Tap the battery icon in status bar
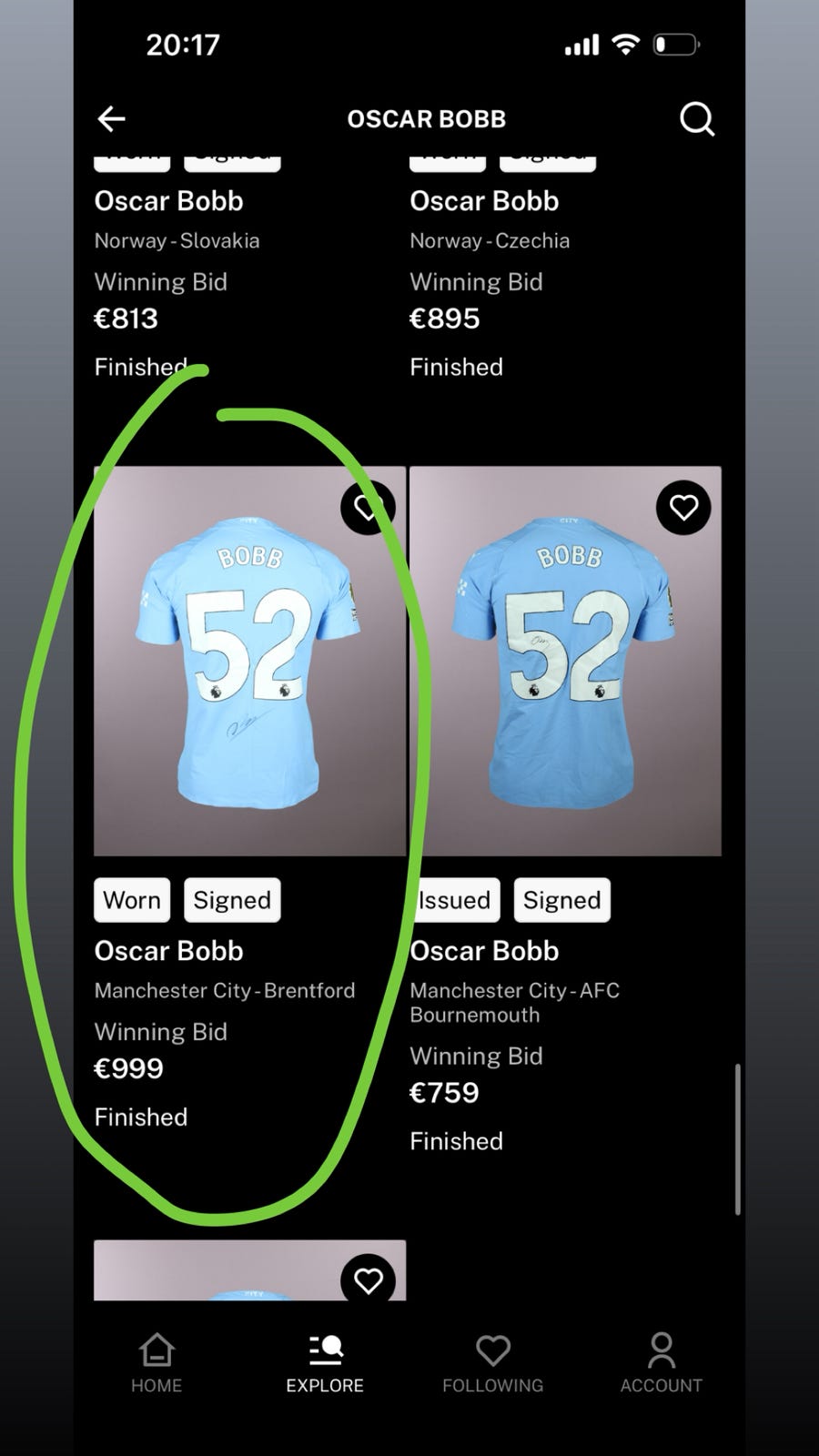This screenshot has width=819, height=1456. pos(676,45)
